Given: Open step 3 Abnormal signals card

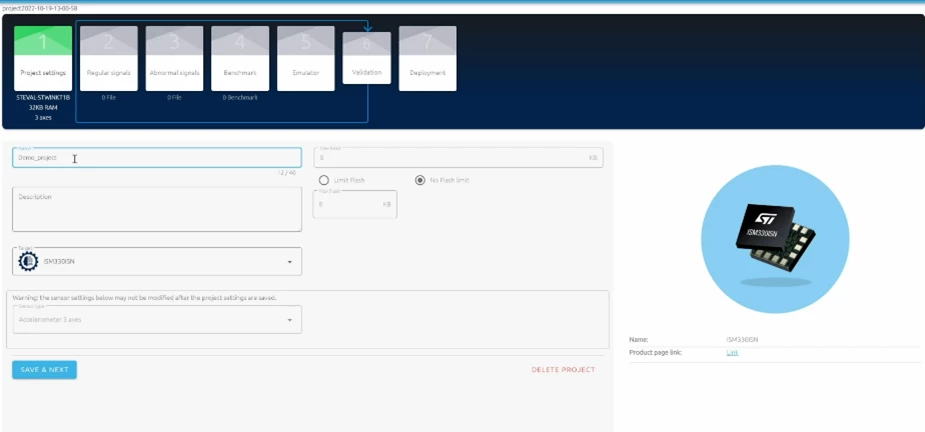Looking at the screenshot, I should [x=174, y=58].
